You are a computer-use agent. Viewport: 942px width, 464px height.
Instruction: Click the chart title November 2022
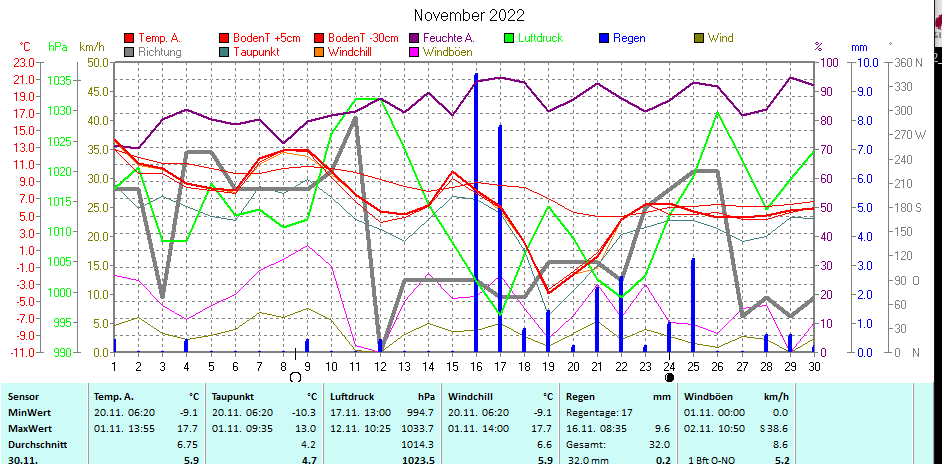(x=469, y=15)
